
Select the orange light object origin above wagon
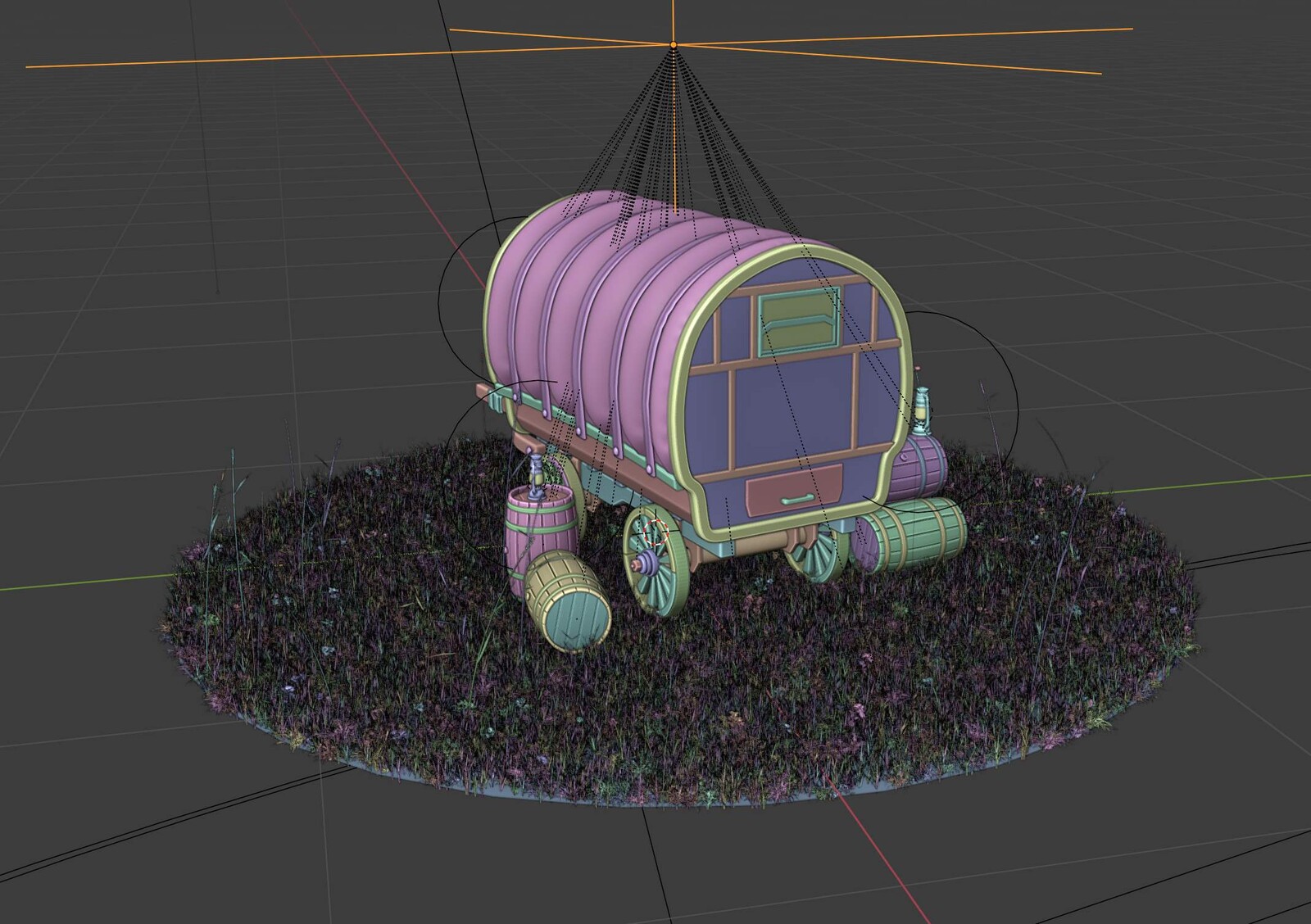(x=674, y=43)
